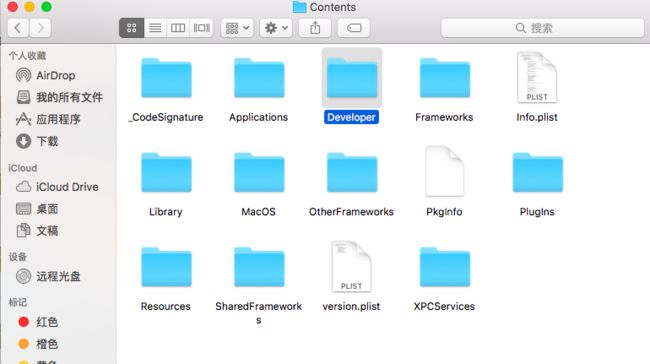Click the Contents folder proxy icon in title bar
Screen dimensions: 650x364
pyautogui.click(x=299, y=7)
